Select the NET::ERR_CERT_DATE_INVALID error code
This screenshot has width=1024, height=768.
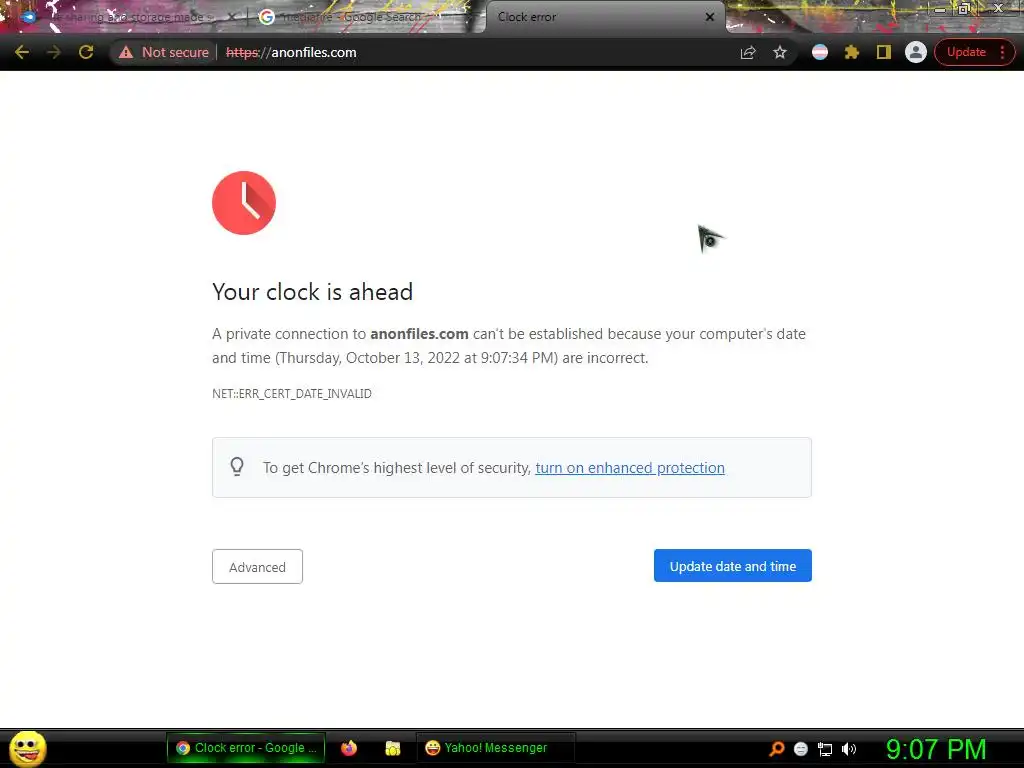coord(292,394)
